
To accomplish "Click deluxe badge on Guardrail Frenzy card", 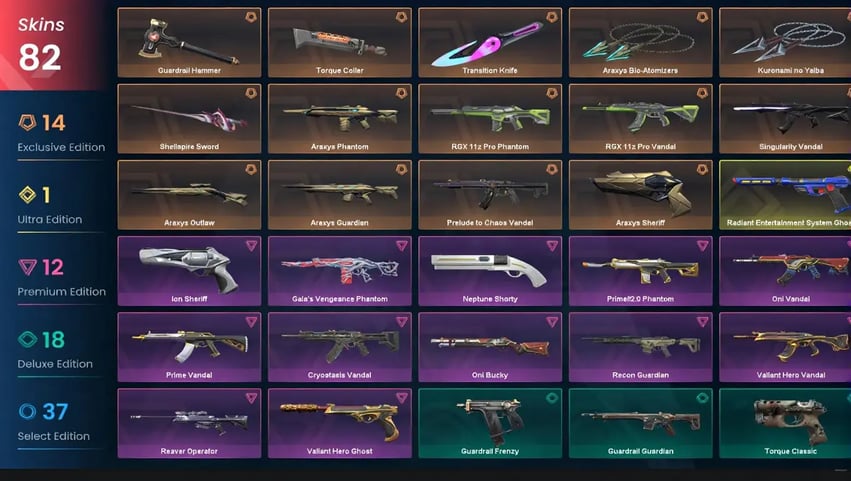I will pos(552,398).
